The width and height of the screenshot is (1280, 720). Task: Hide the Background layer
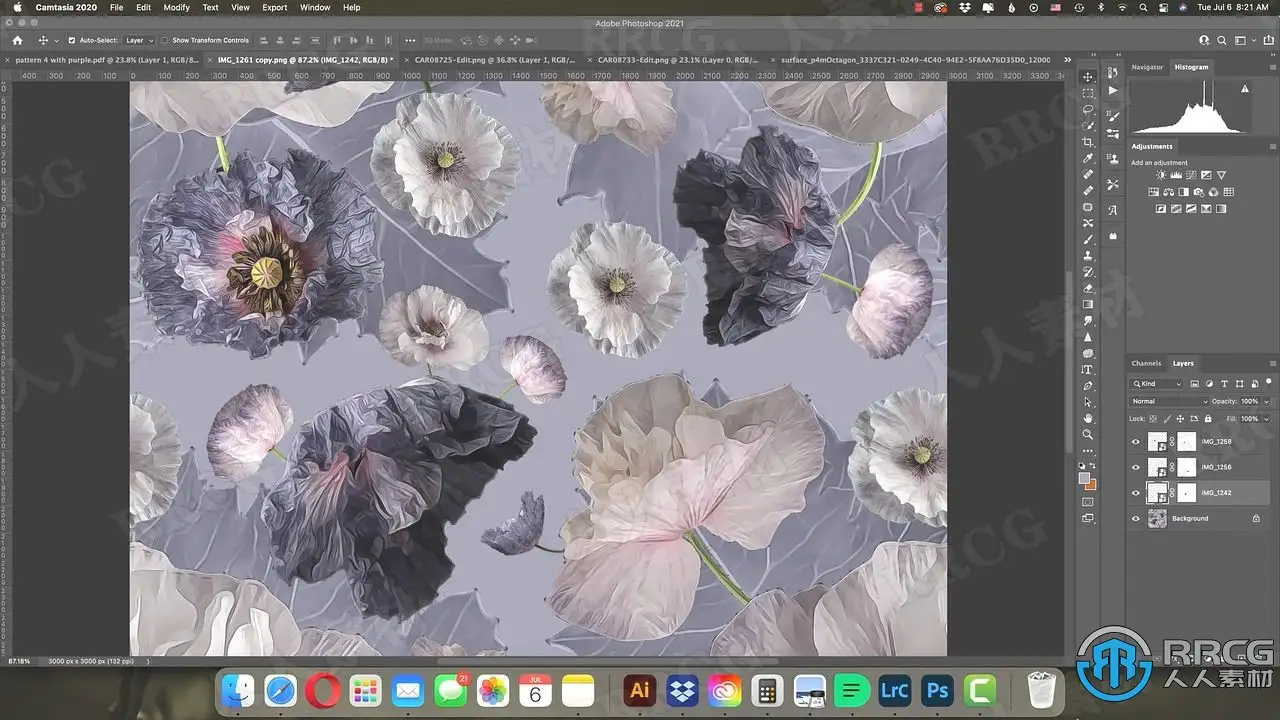1135,519
